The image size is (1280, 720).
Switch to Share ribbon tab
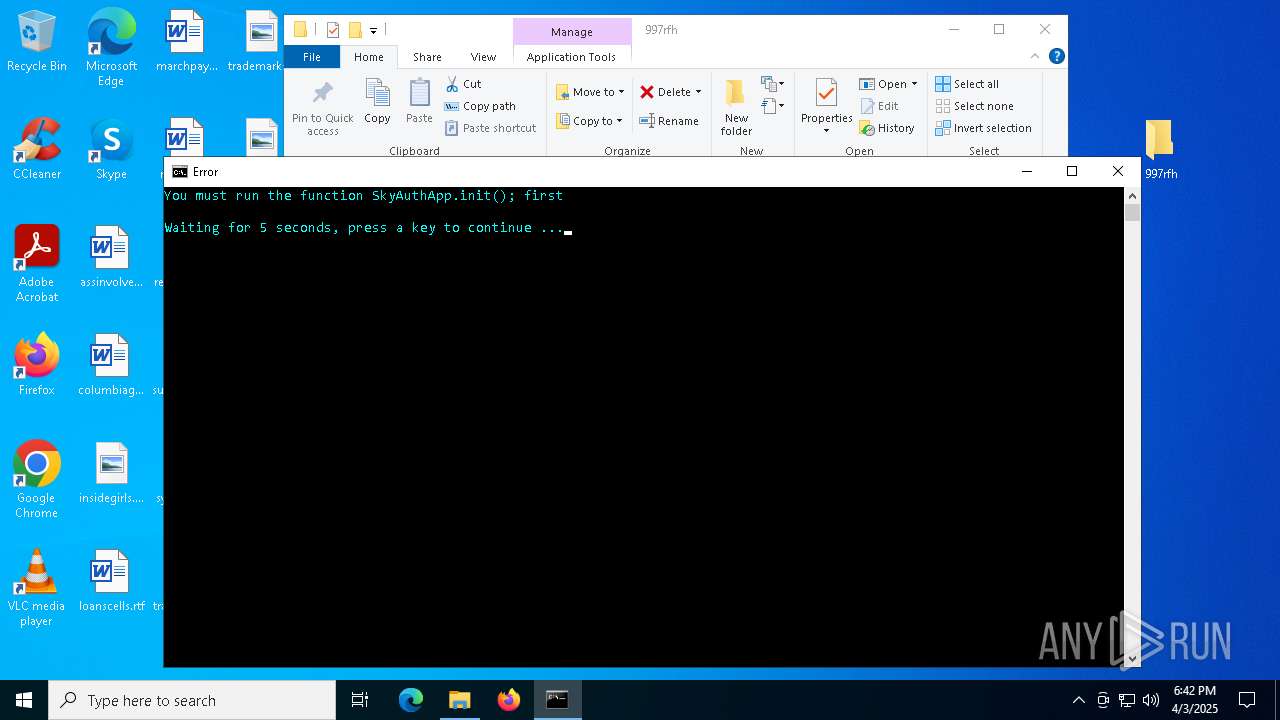click(427, 57)
